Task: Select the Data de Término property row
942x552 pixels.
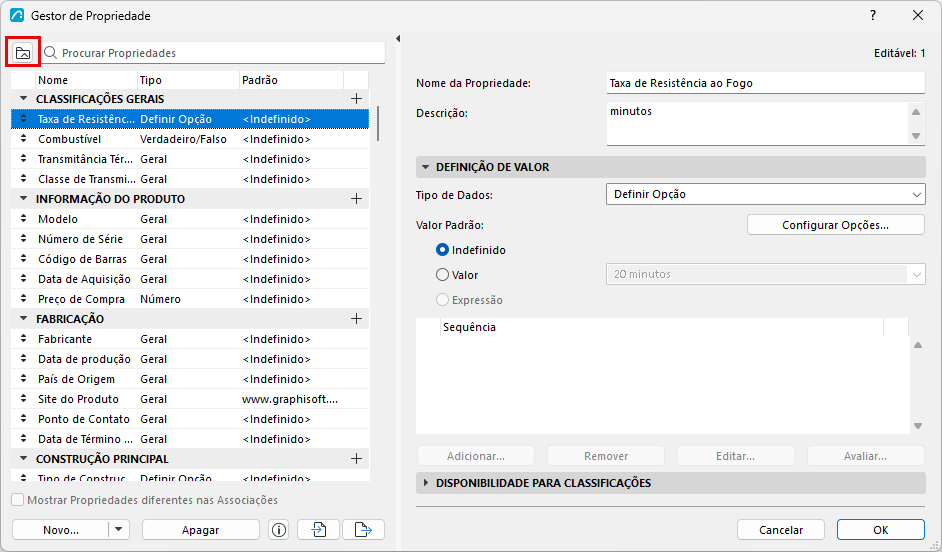Action: (190, 439)
